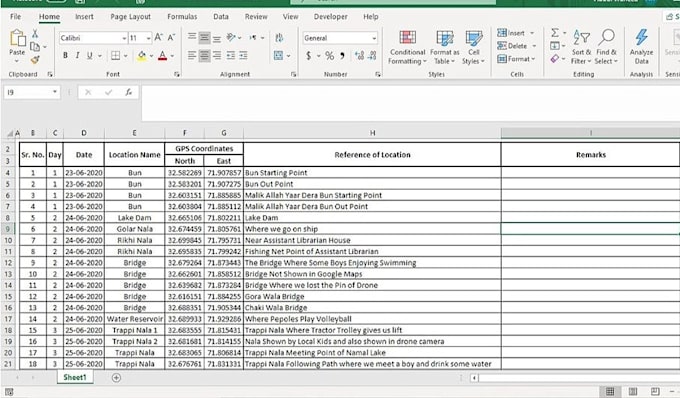Apply Percent Style
The height and width of the screenshot is (398, 680).
coord(330,55)
